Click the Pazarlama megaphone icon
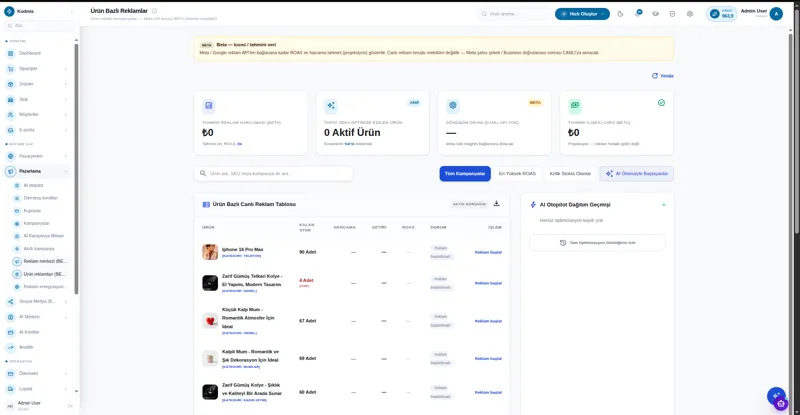 point(10,172)
